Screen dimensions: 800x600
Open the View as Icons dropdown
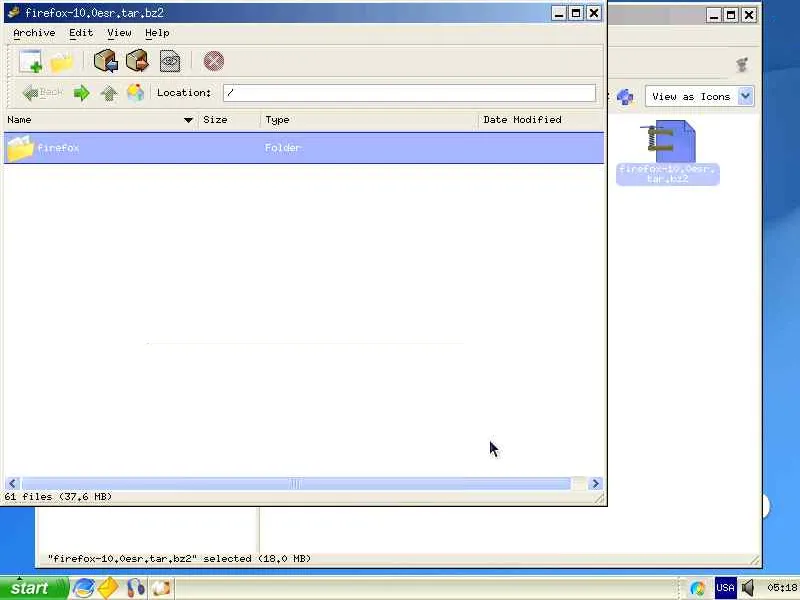(x=699, y=96)
